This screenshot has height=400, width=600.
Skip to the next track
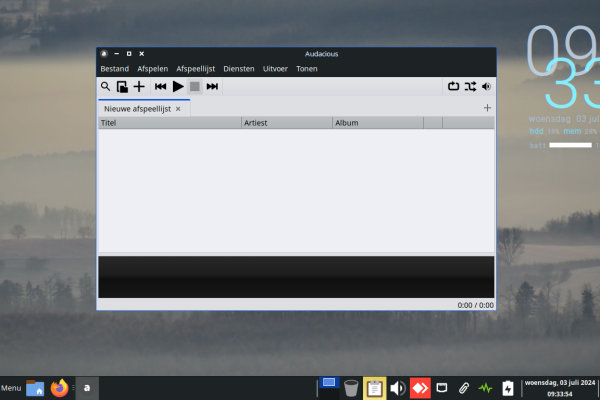coord(212,87)
